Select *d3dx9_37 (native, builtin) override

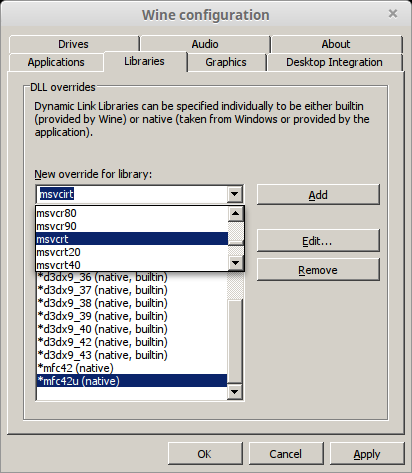coord(132,290)
